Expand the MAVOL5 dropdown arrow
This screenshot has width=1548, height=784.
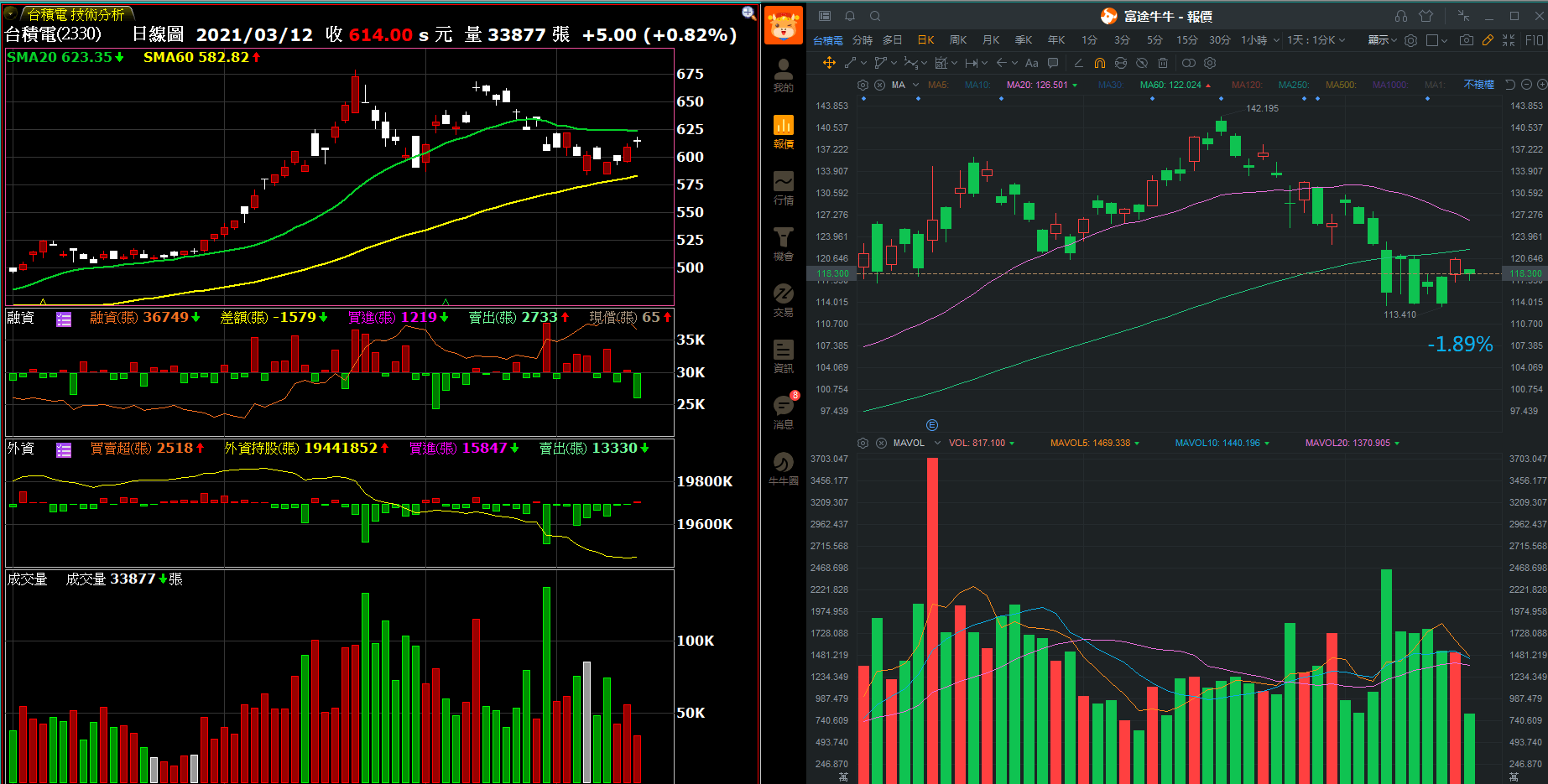1137,443
